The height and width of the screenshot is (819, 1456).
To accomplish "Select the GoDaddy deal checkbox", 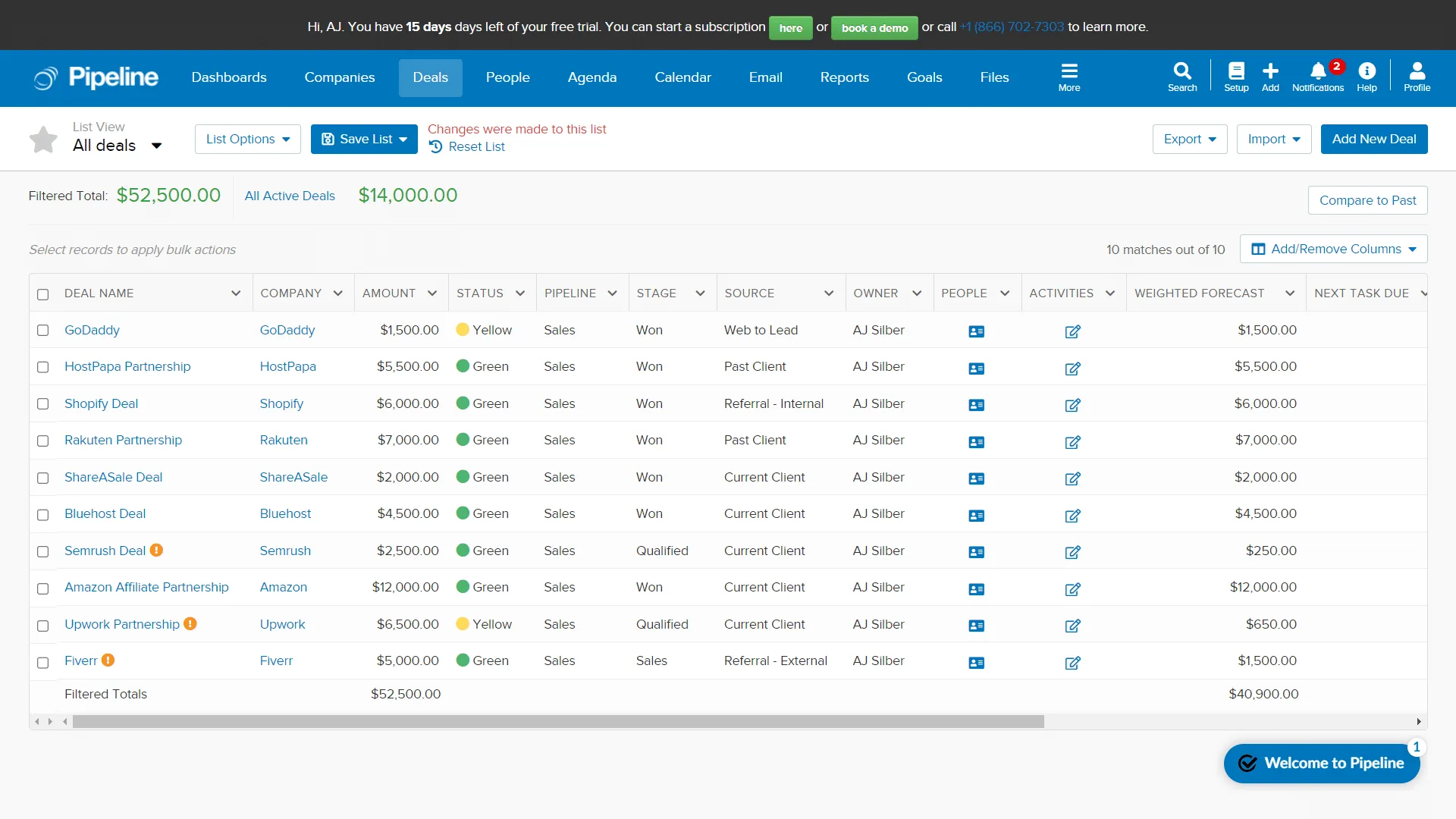I will (x=43, y=331).
